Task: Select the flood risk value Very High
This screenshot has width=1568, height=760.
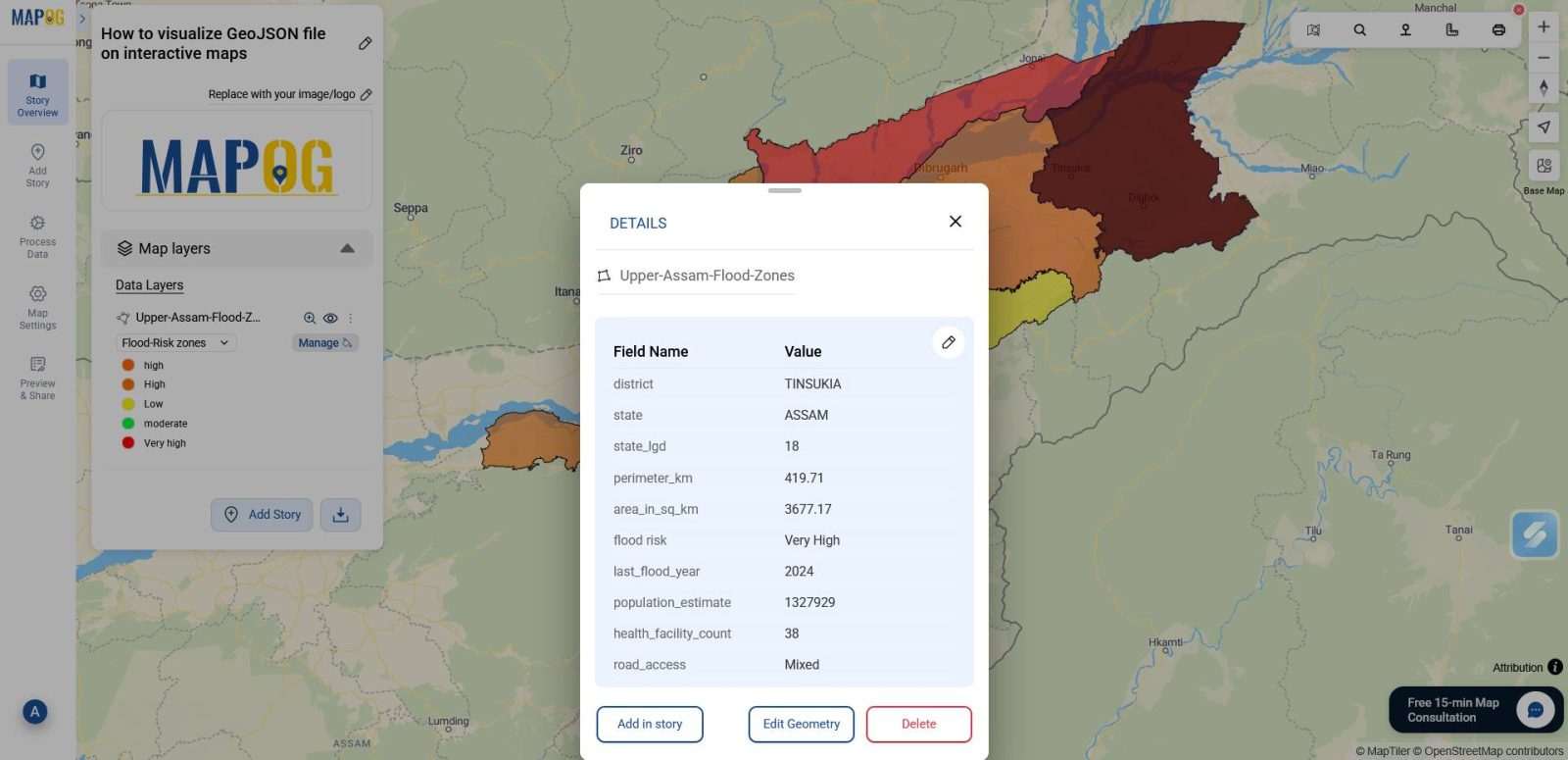Action: [811, 540]
